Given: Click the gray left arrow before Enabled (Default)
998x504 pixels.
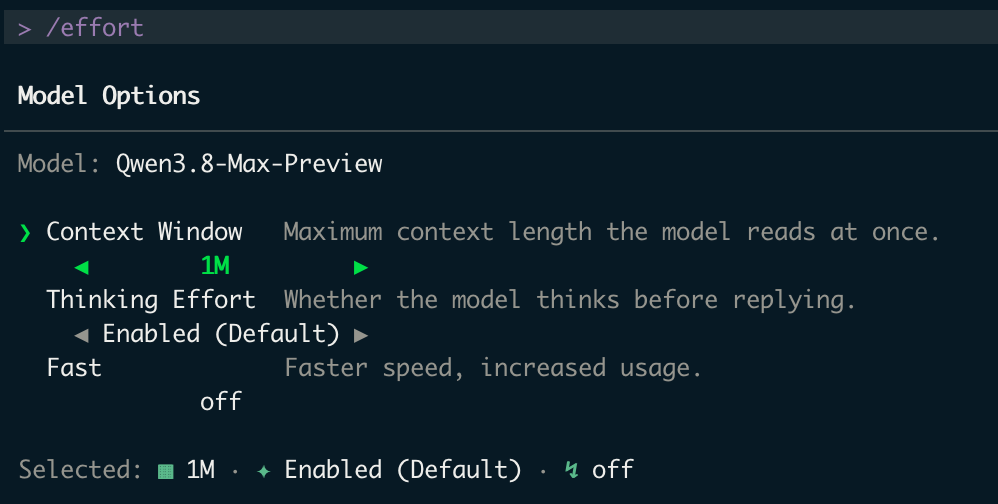Looking at the screenshot, I should point(81,335).
